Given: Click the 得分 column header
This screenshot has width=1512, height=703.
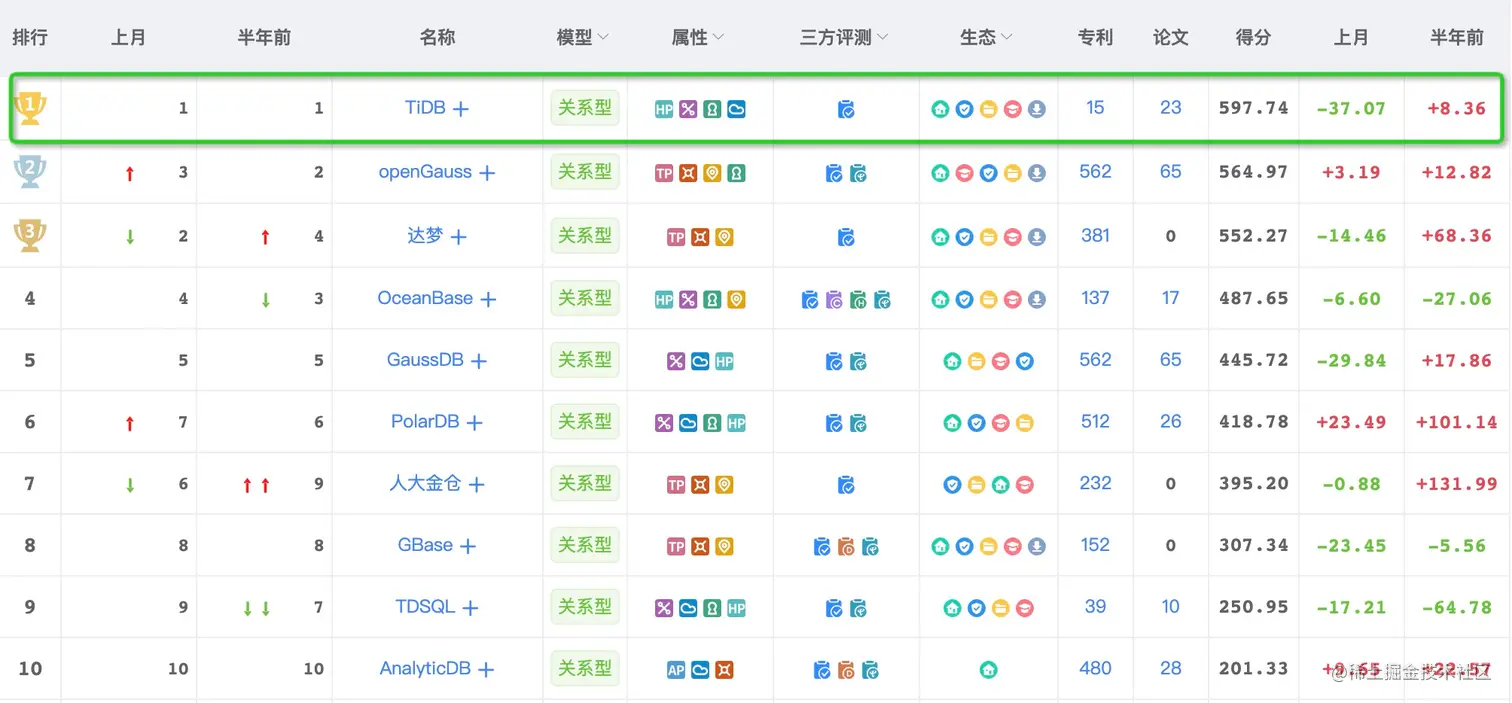Looking at the screenshot, I should coord(1253,37).
